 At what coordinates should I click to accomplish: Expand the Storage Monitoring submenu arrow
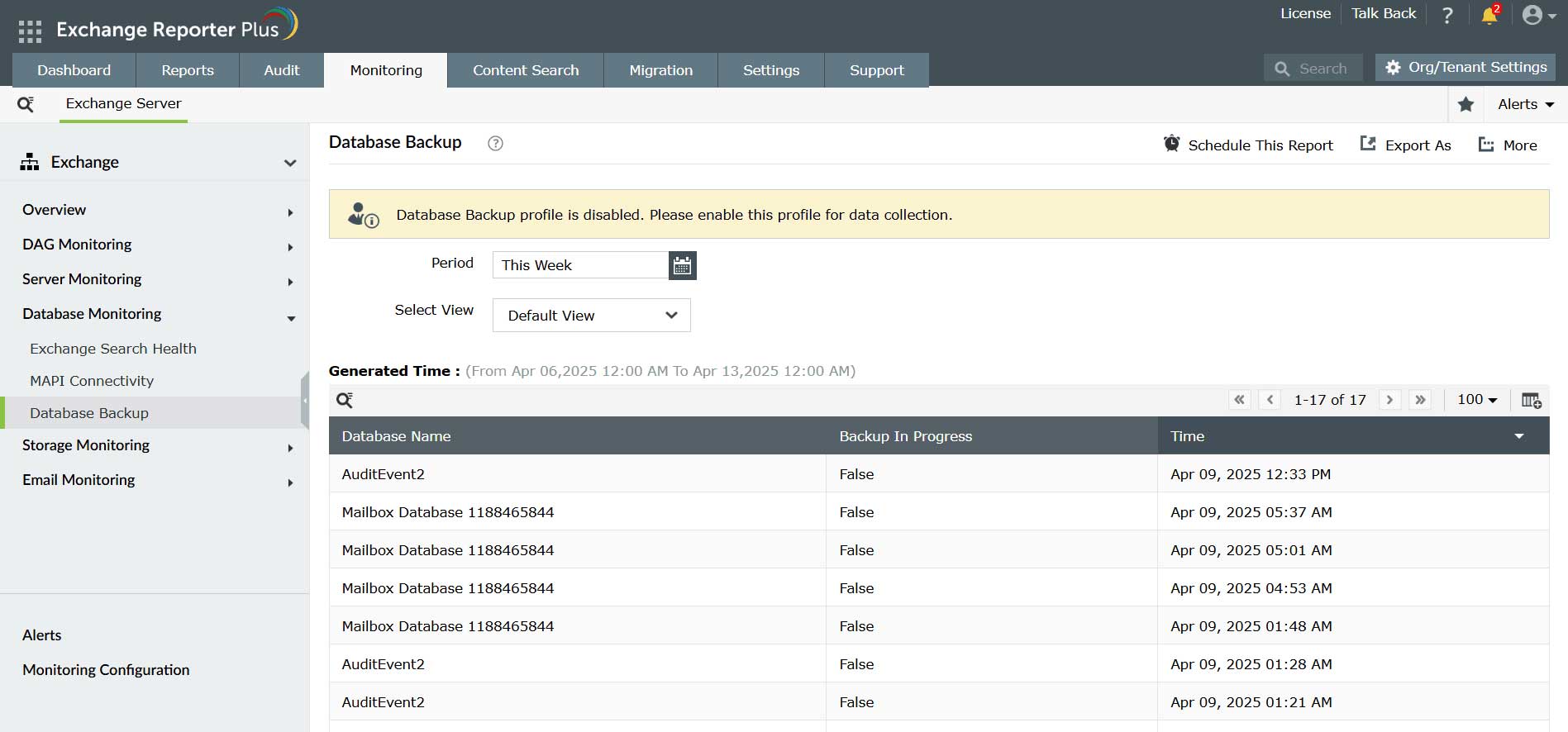pyautogui.click(x=290, y=448)
